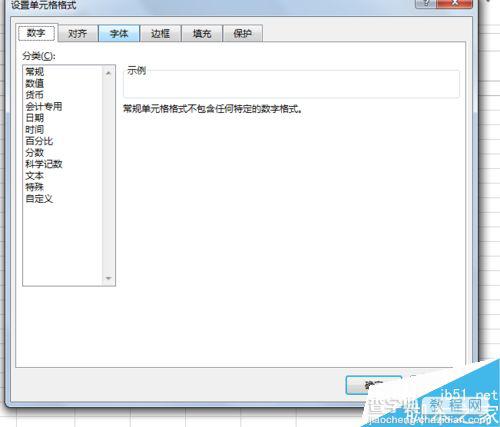Pick 百分比 from the category list
The height and width of the screenshot is (427, 500).
tap(39, 141)
